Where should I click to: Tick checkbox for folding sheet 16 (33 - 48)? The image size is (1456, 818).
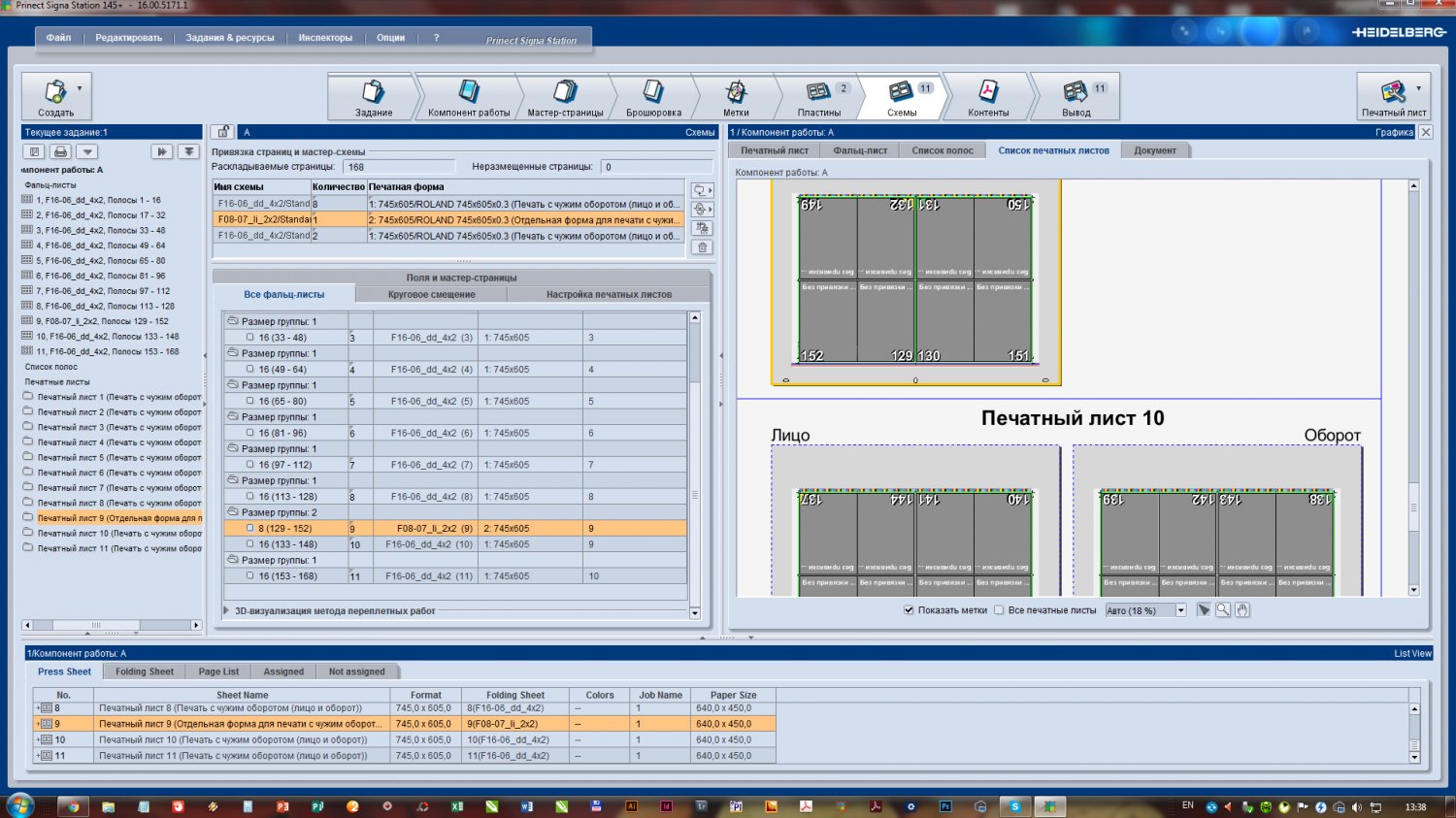click(249, 338)
